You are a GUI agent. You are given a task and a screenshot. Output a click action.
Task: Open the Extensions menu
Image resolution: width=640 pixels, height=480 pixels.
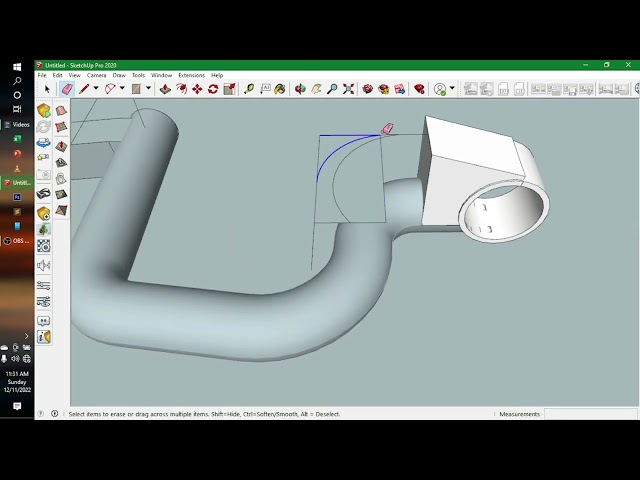pyautogui.click(x=191, y=76)
